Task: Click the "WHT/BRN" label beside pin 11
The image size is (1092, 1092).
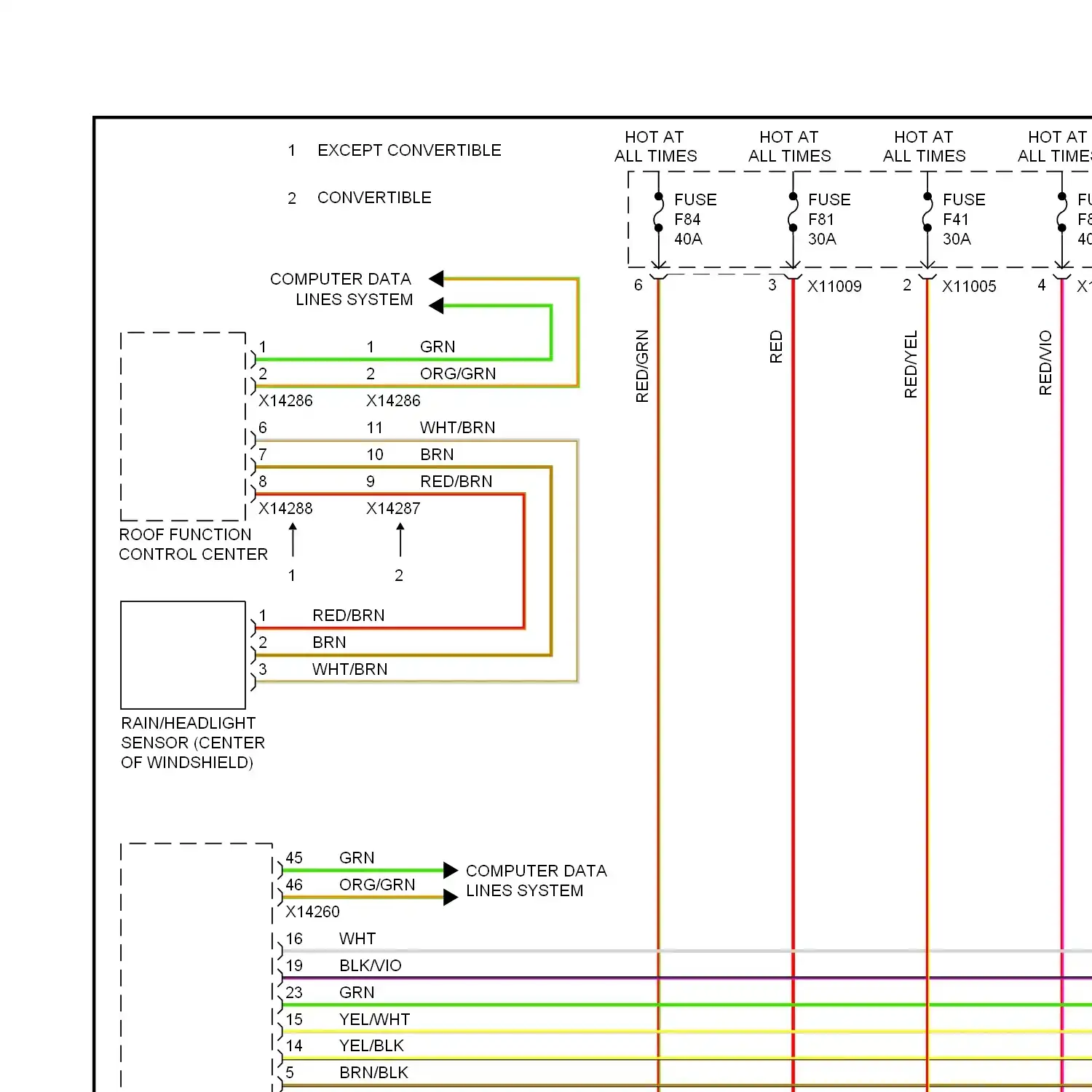Action: tap(457, 428)
